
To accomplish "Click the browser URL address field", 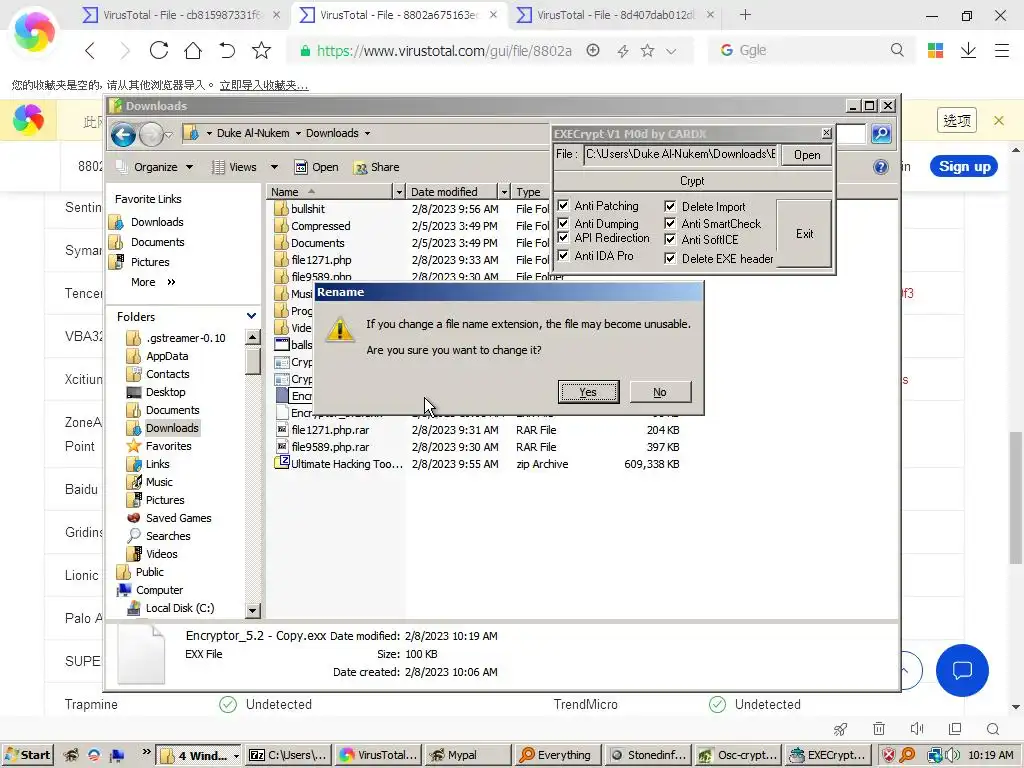I will pos(444,51).
